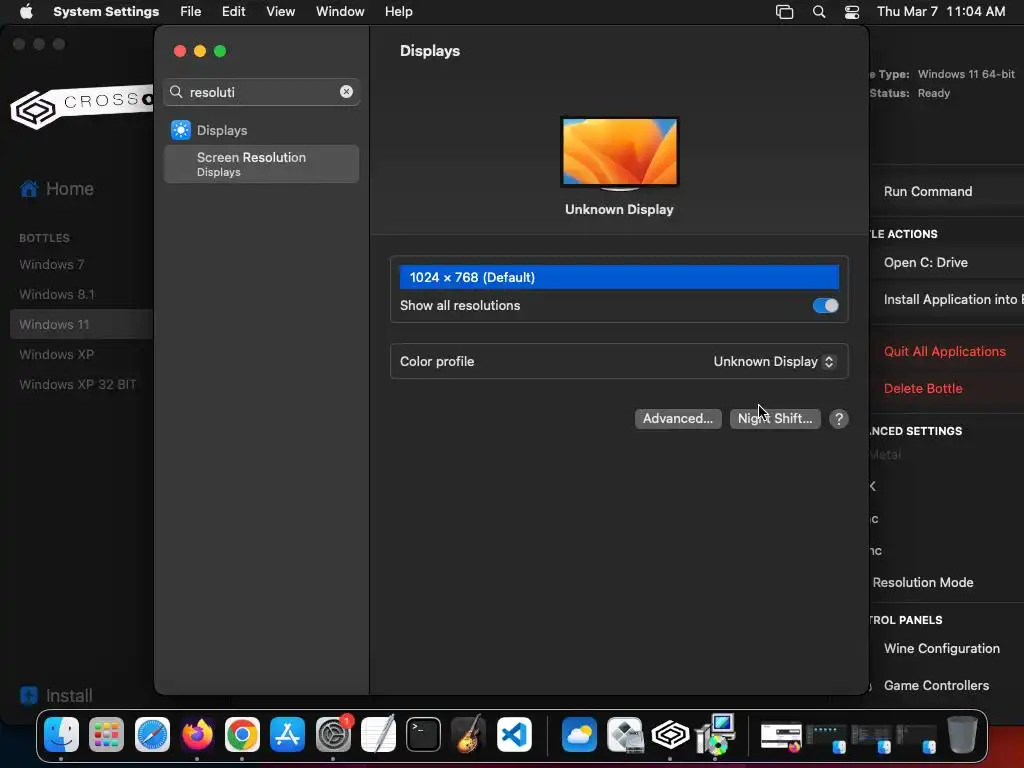Screen dimensions: 1024x768
Task: Click System Settings icon in the Dock
Action: click(x=333, y=735)
